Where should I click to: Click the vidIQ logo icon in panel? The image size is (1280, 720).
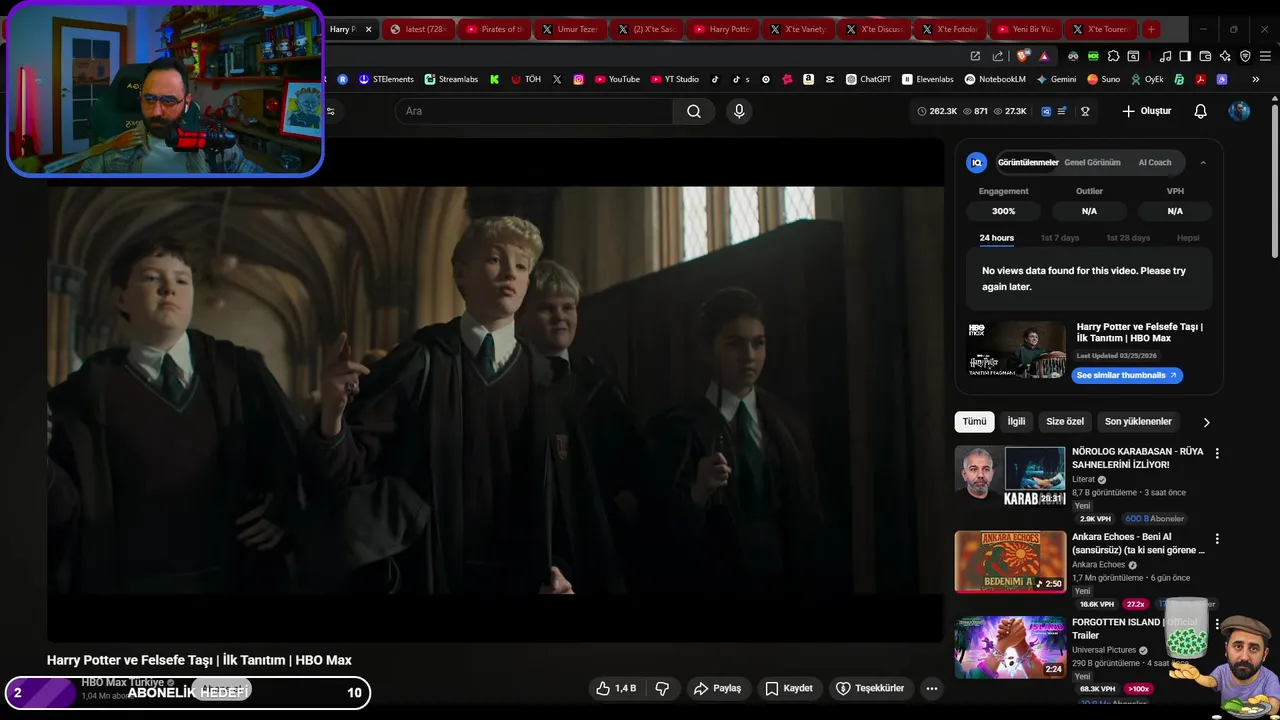(977, 162)
